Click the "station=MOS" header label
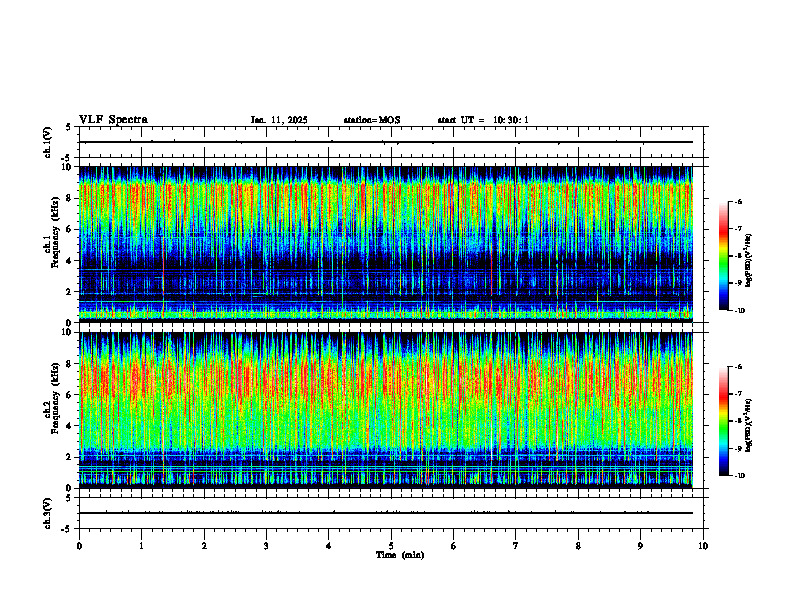The height and width of the screenshot is (612, 792). tap(372, 120)
